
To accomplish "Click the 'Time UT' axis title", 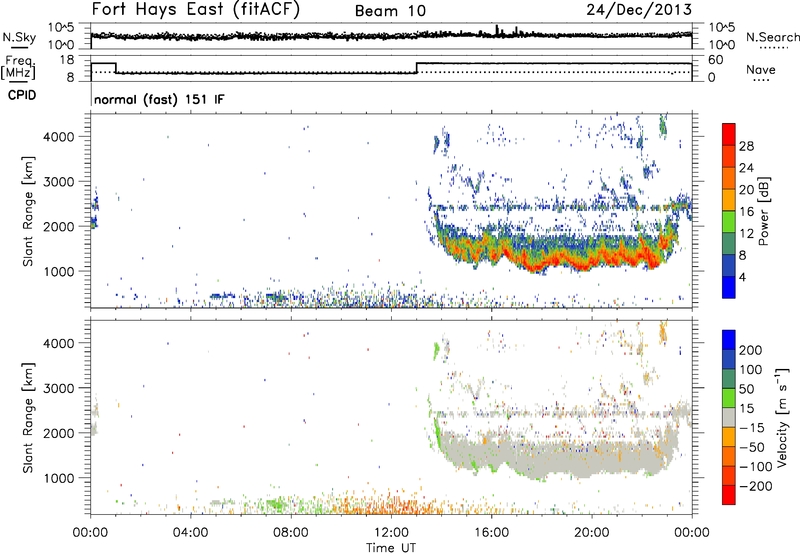I will (x=391, y=547).
